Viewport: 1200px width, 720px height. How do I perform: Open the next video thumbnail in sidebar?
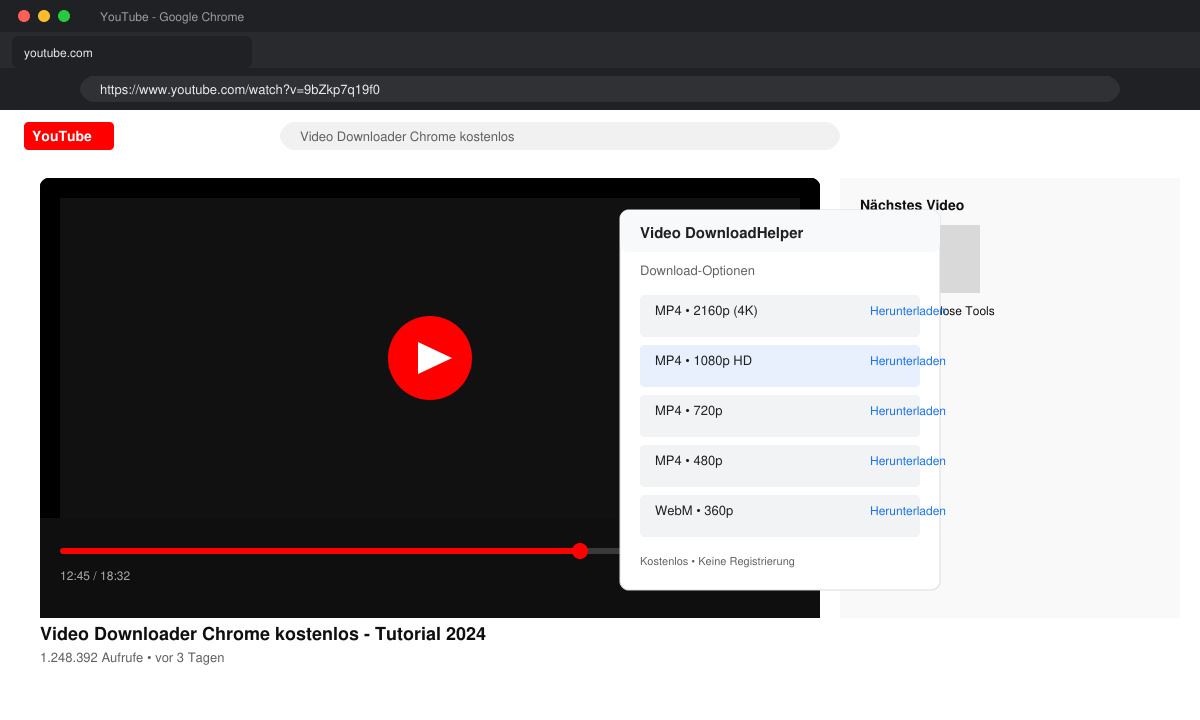pyautogui.click(x=960, y=259)
